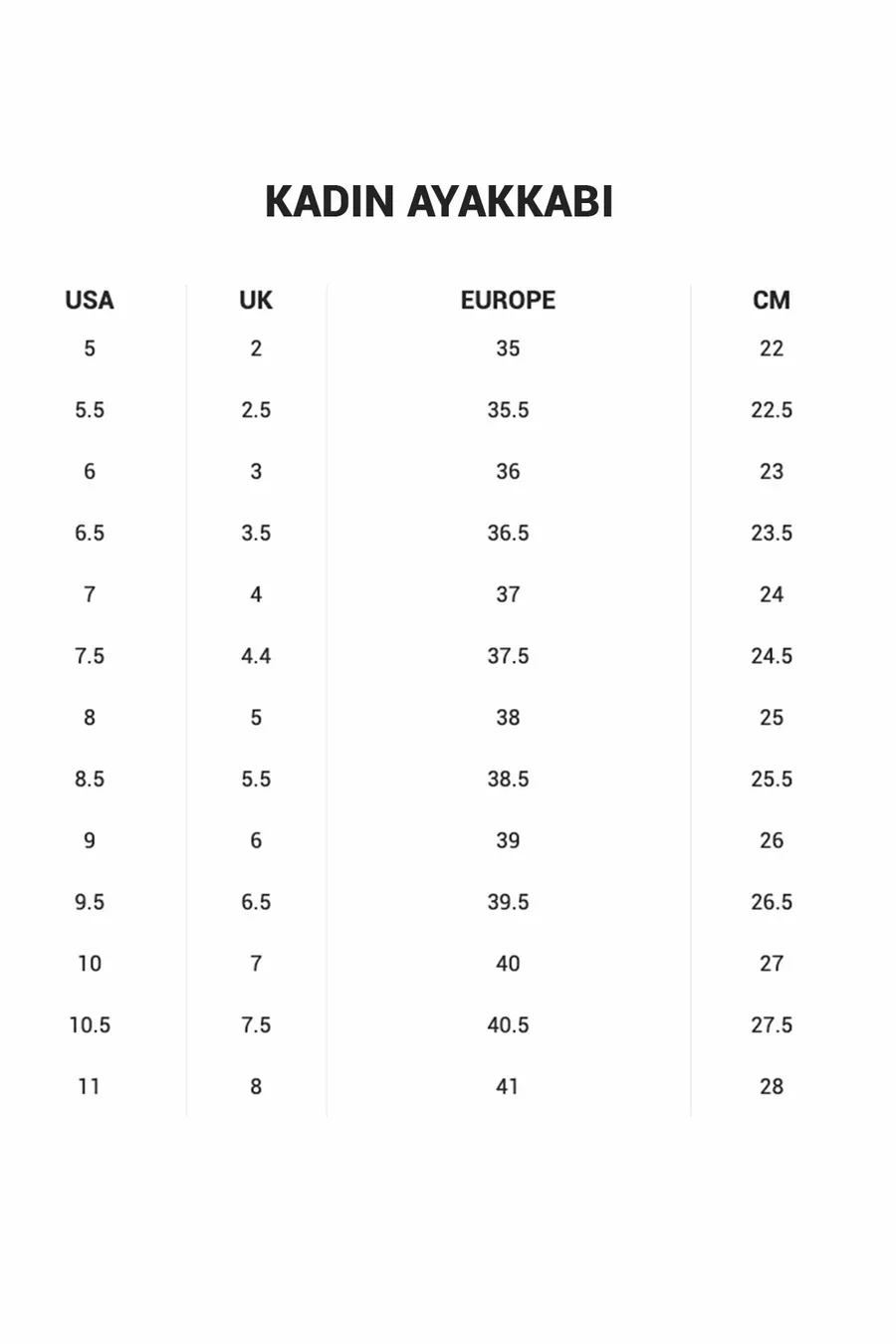Click the CM column header

tap(772, 300)
